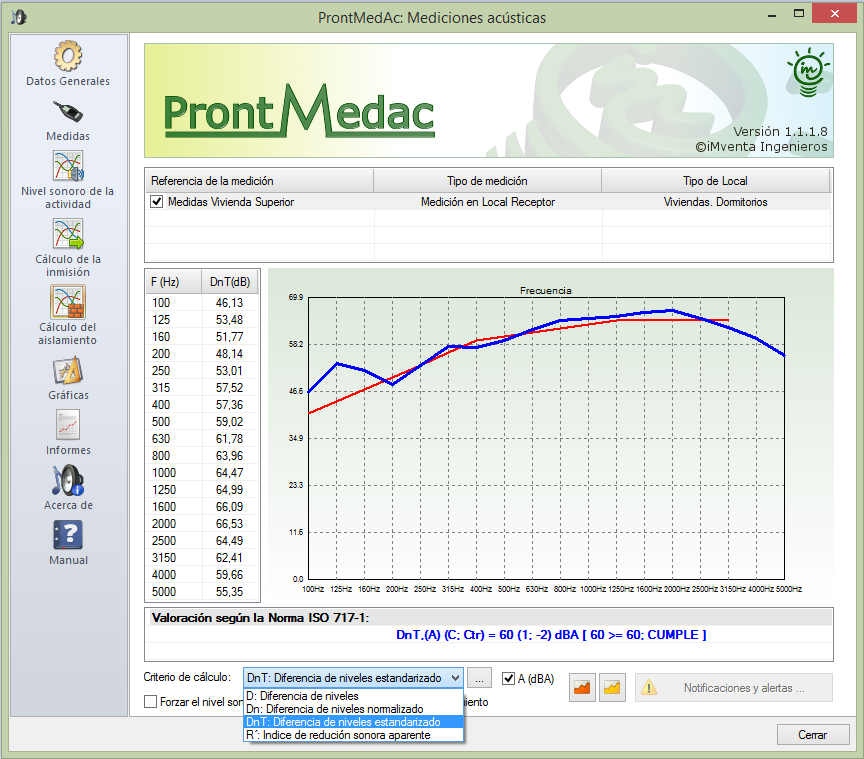This screenshot has width=864, height=759.
Task: Enable the Forzar el nivel checkbox
Action: coord(150,702)
